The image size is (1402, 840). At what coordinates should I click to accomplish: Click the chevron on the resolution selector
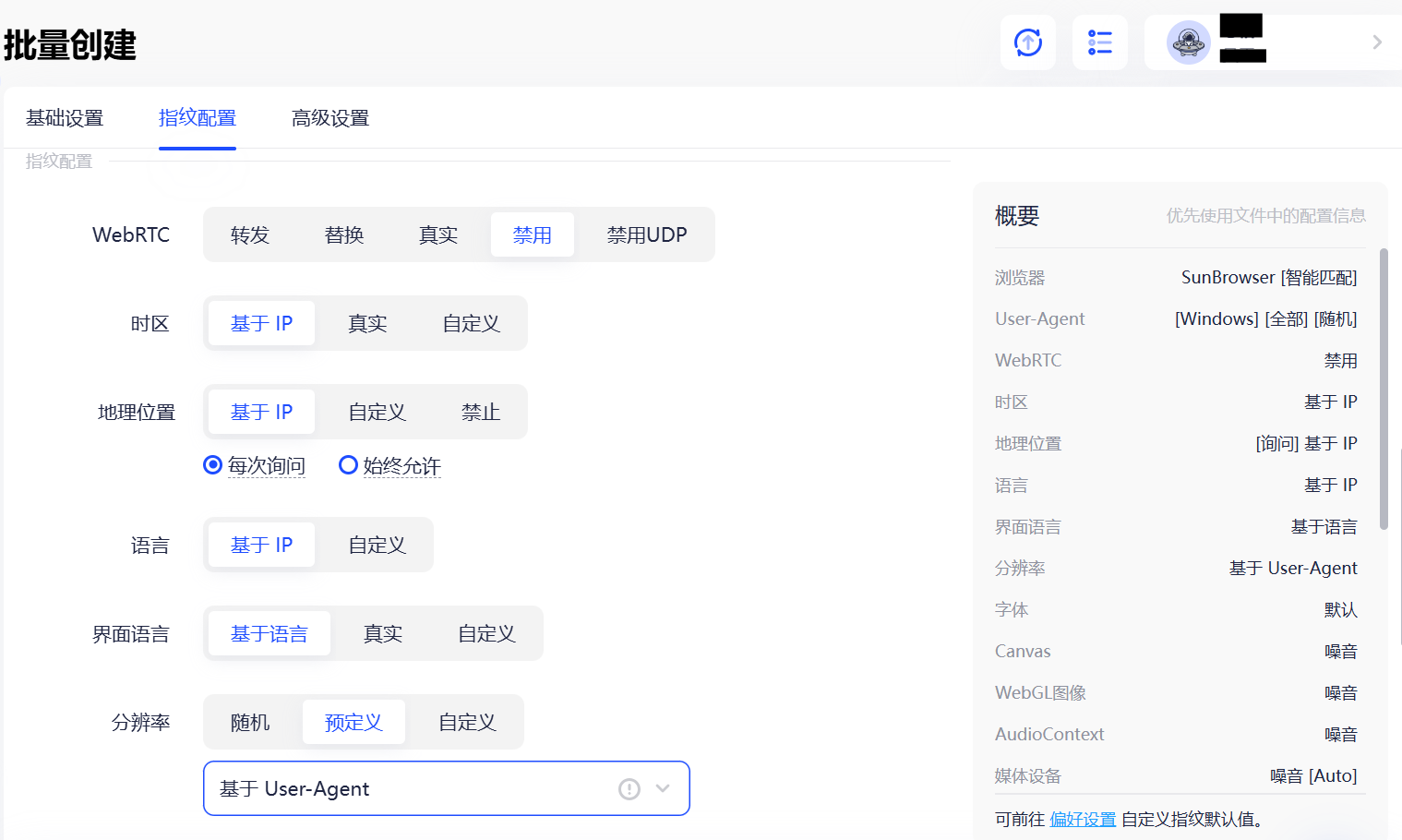click(662, 788)
